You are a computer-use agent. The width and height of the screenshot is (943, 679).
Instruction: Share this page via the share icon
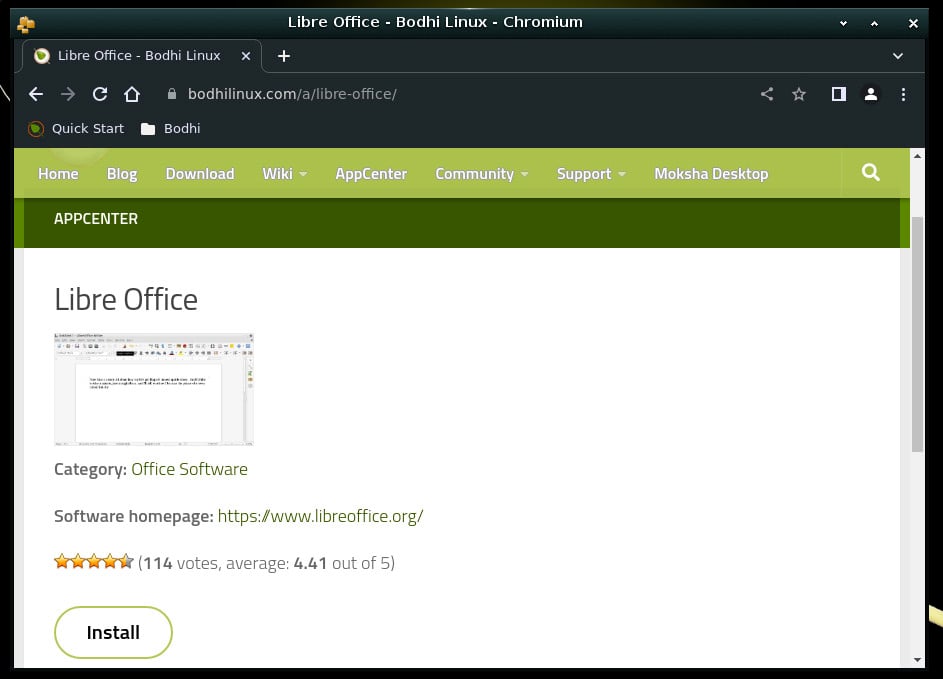tap(767, 94)
